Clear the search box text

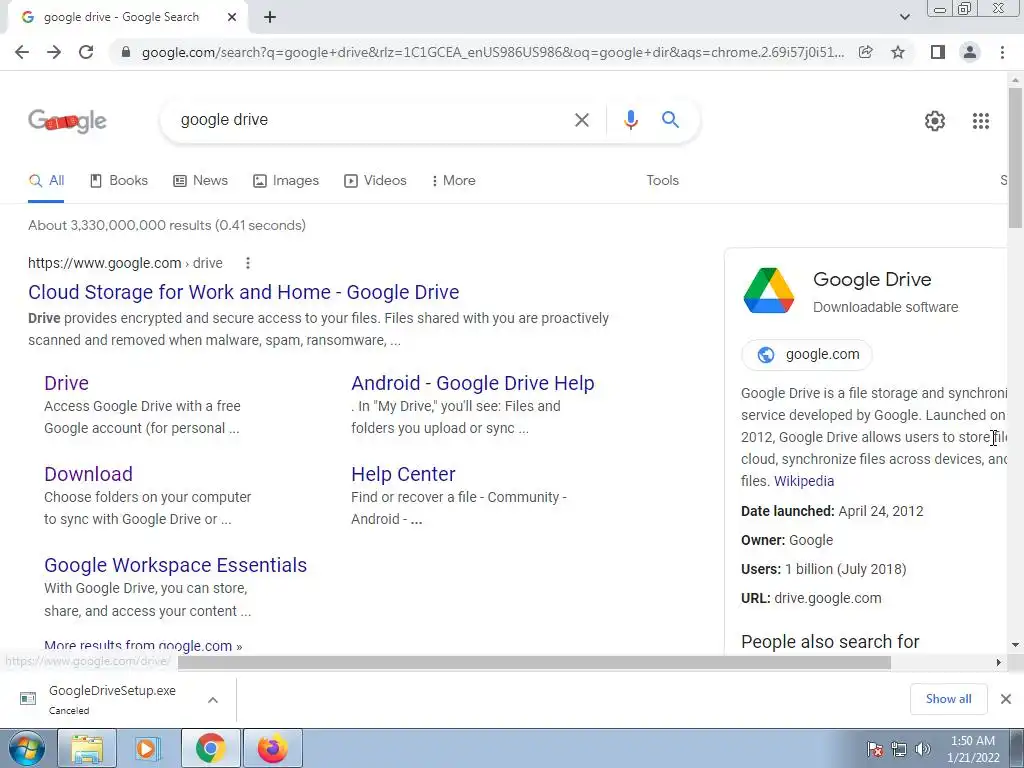(581, 120)
